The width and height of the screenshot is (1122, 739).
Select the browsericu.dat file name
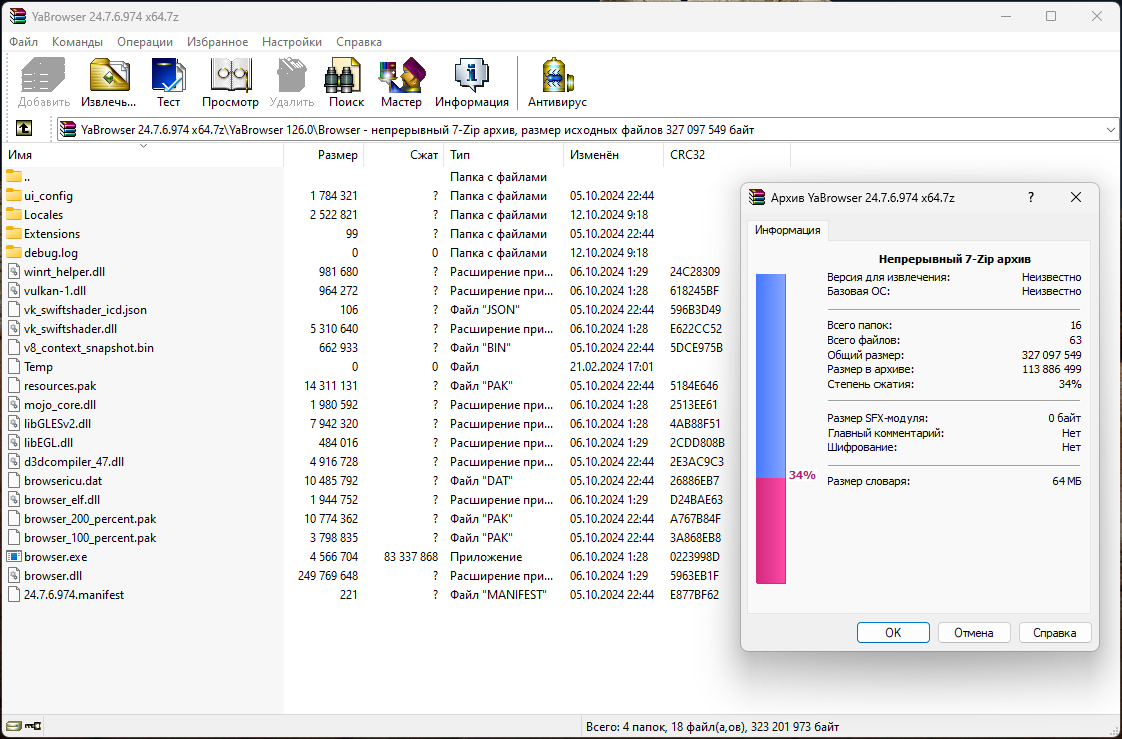(63, 481)
